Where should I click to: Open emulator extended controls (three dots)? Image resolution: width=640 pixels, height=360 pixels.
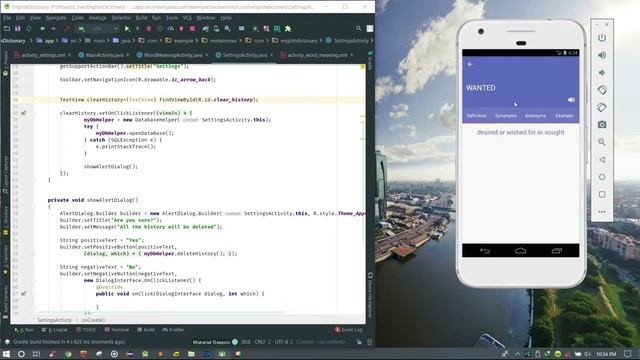point(602,212)
